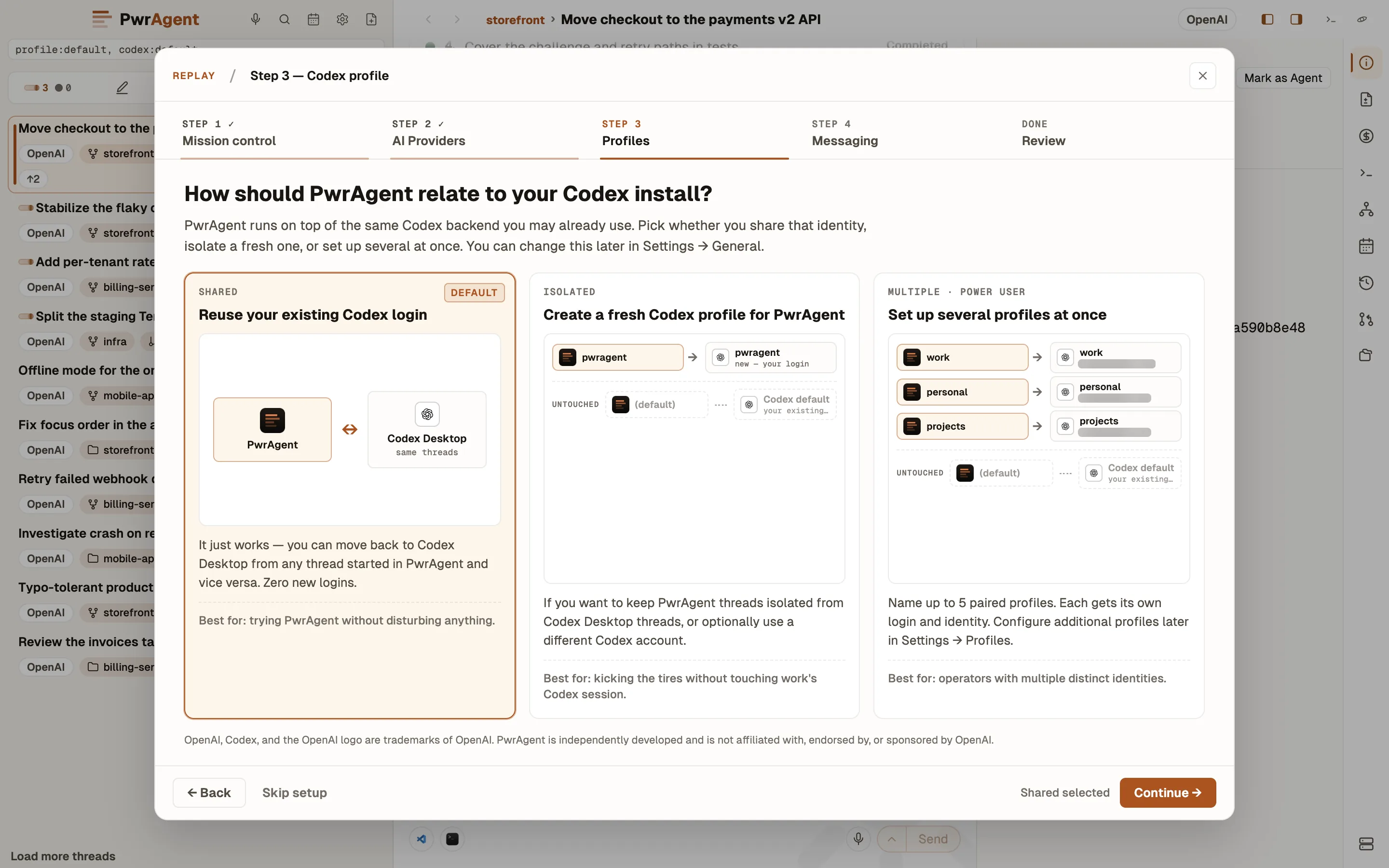Toggle the left sidebar panel icon

coord(1267,19)
